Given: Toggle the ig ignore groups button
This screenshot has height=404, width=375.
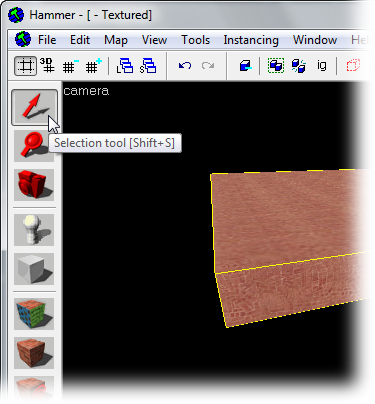Looking at the screenshot, I should 322,65.
